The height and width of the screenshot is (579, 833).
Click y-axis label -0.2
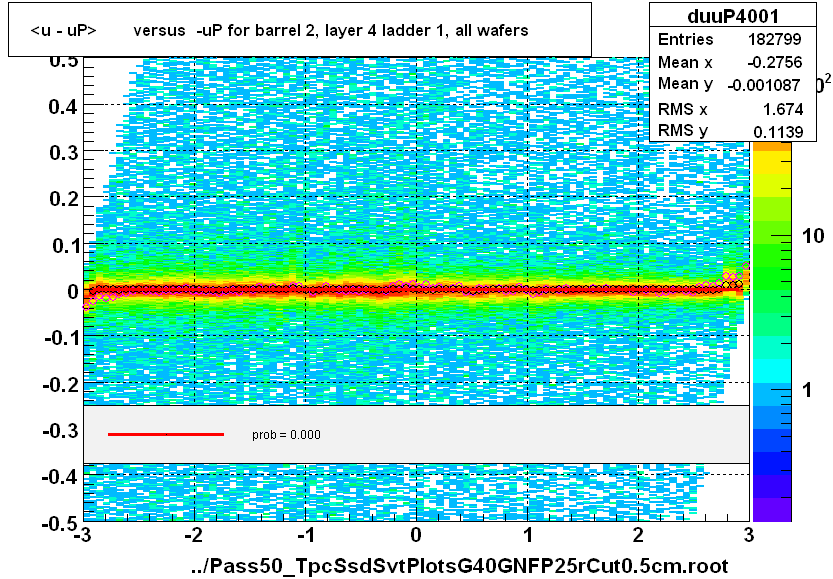click(61, 384)
